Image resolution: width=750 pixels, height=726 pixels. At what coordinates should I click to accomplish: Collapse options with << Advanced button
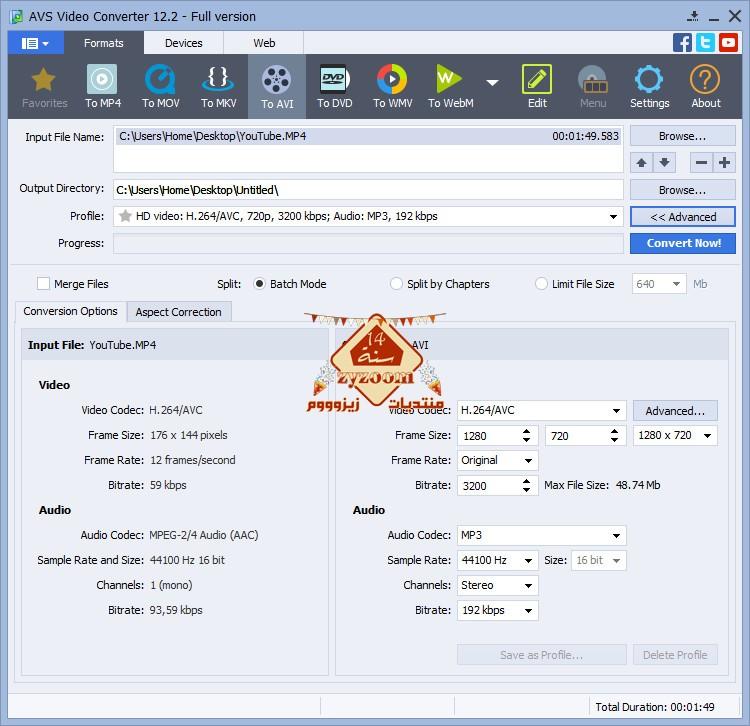point(683,217)
